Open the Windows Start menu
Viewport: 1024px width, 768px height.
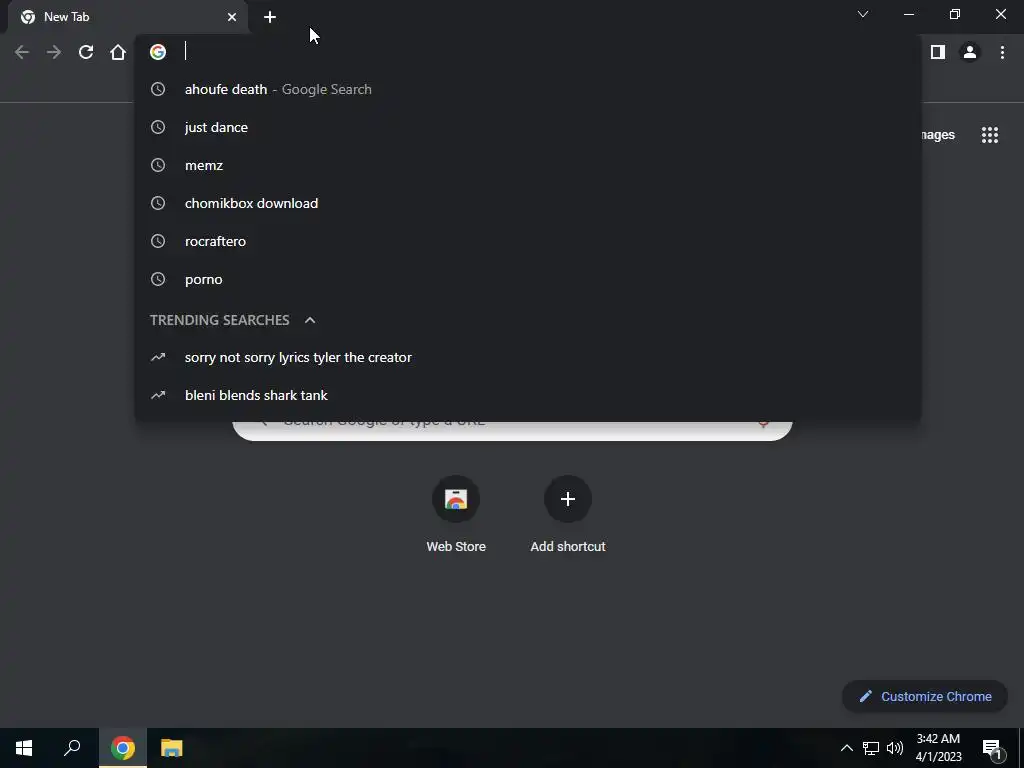point(24,748)
